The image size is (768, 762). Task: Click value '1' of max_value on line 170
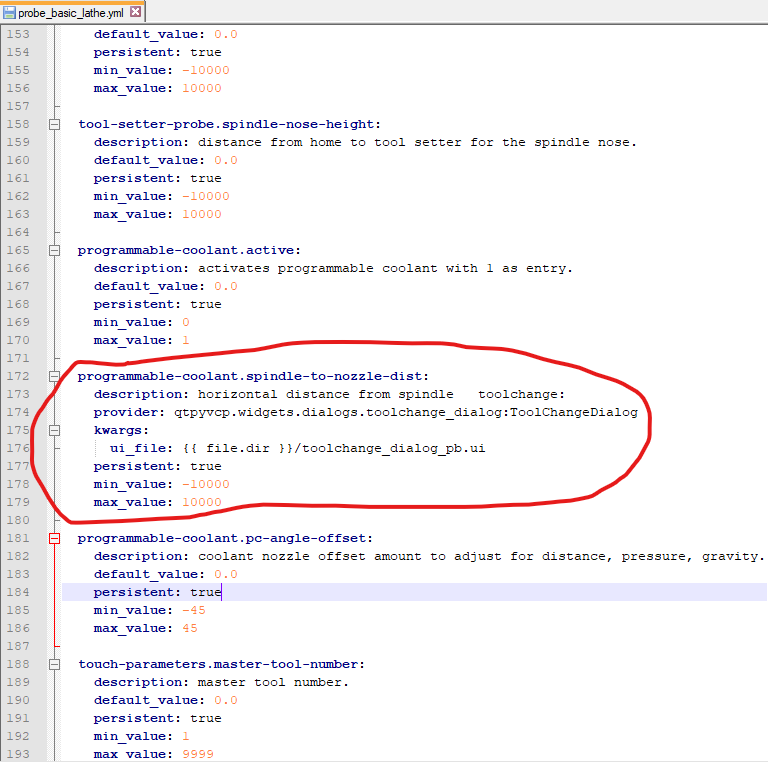(186, 340)
